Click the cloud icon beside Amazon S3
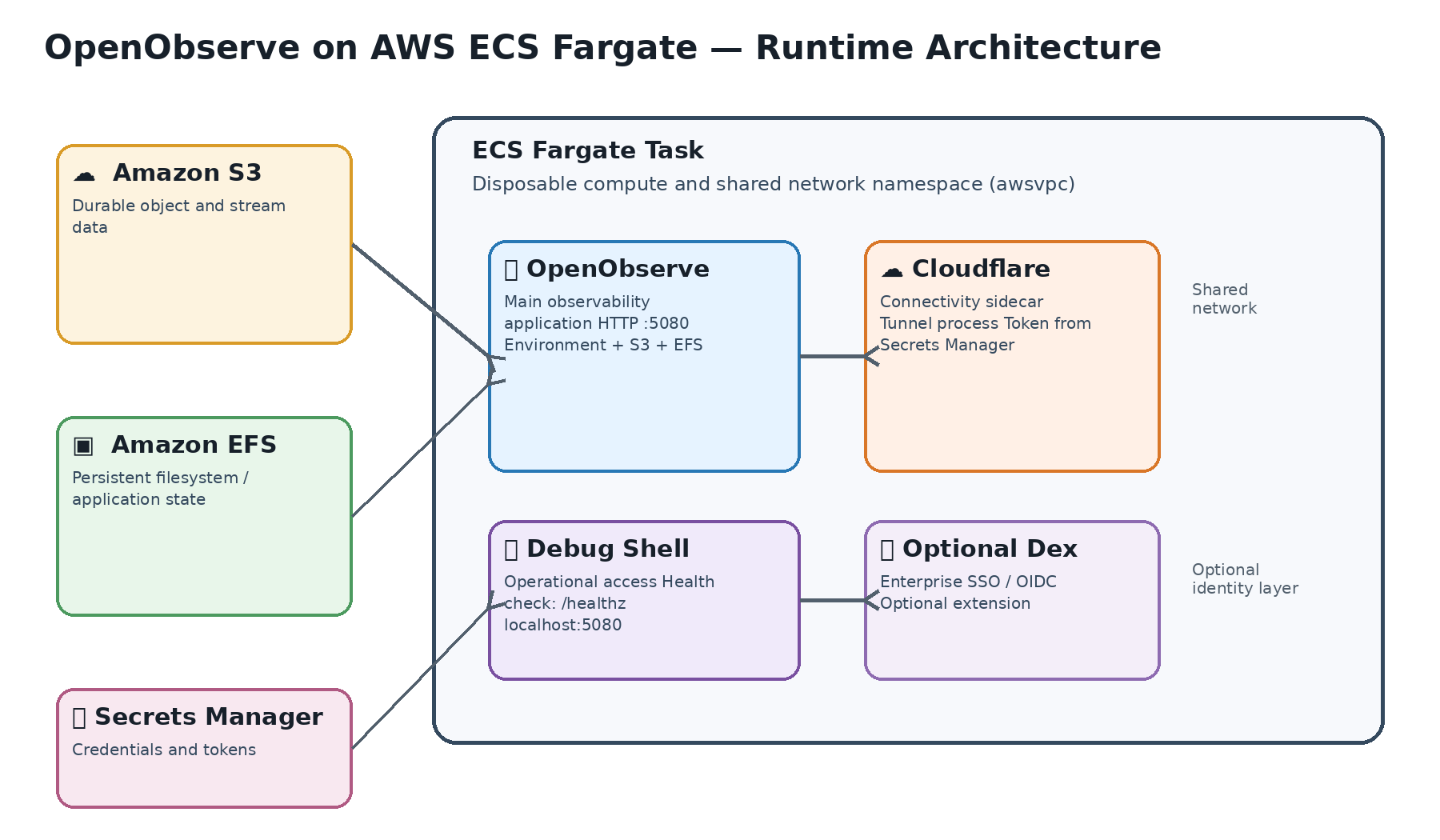 coord(84,174)
